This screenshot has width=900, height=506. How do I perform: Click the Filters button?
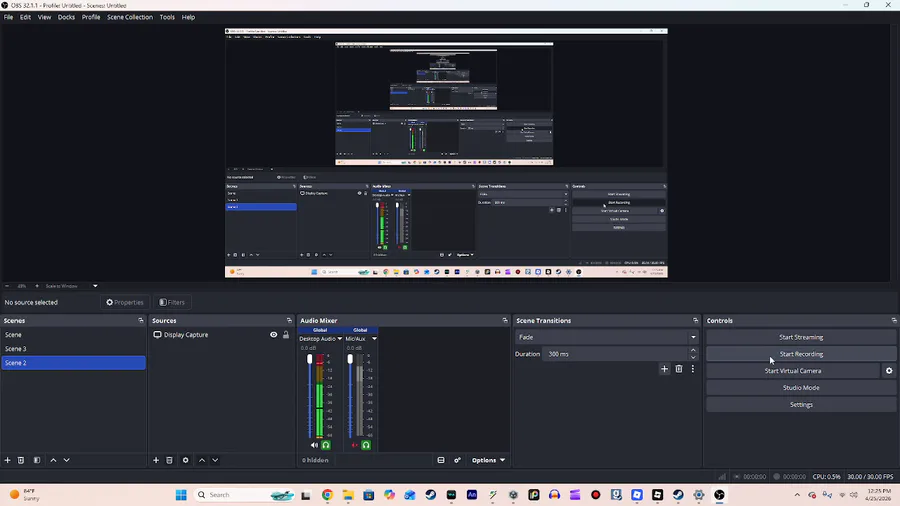point(172,302)
